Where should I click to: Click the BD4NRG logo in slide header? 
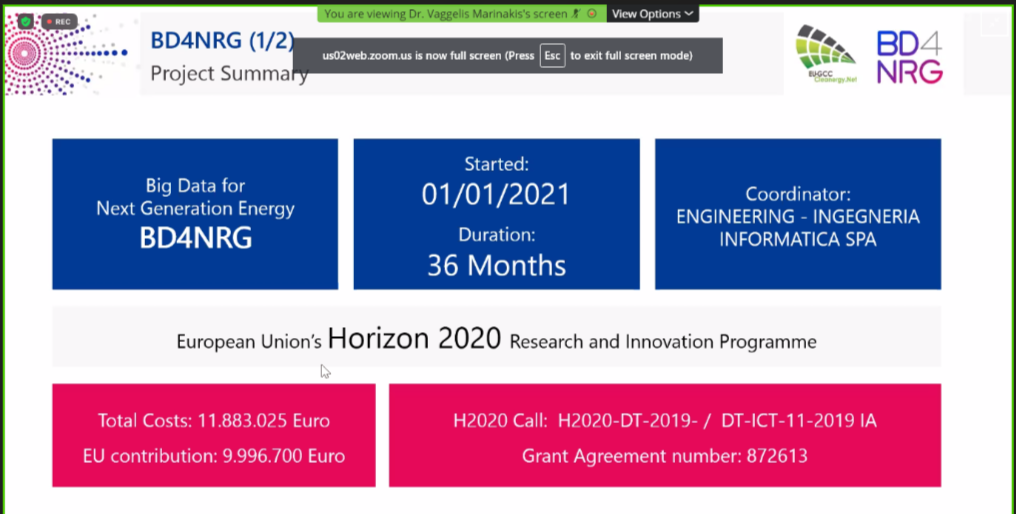pos(910,57)
